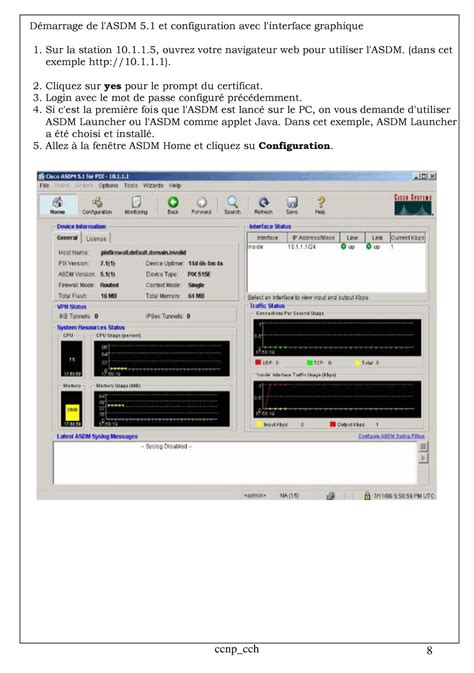Viewport: 474px width, 673px height.
Task: Click the Syslog Disabled message area
Action: [x=235, y=463]
